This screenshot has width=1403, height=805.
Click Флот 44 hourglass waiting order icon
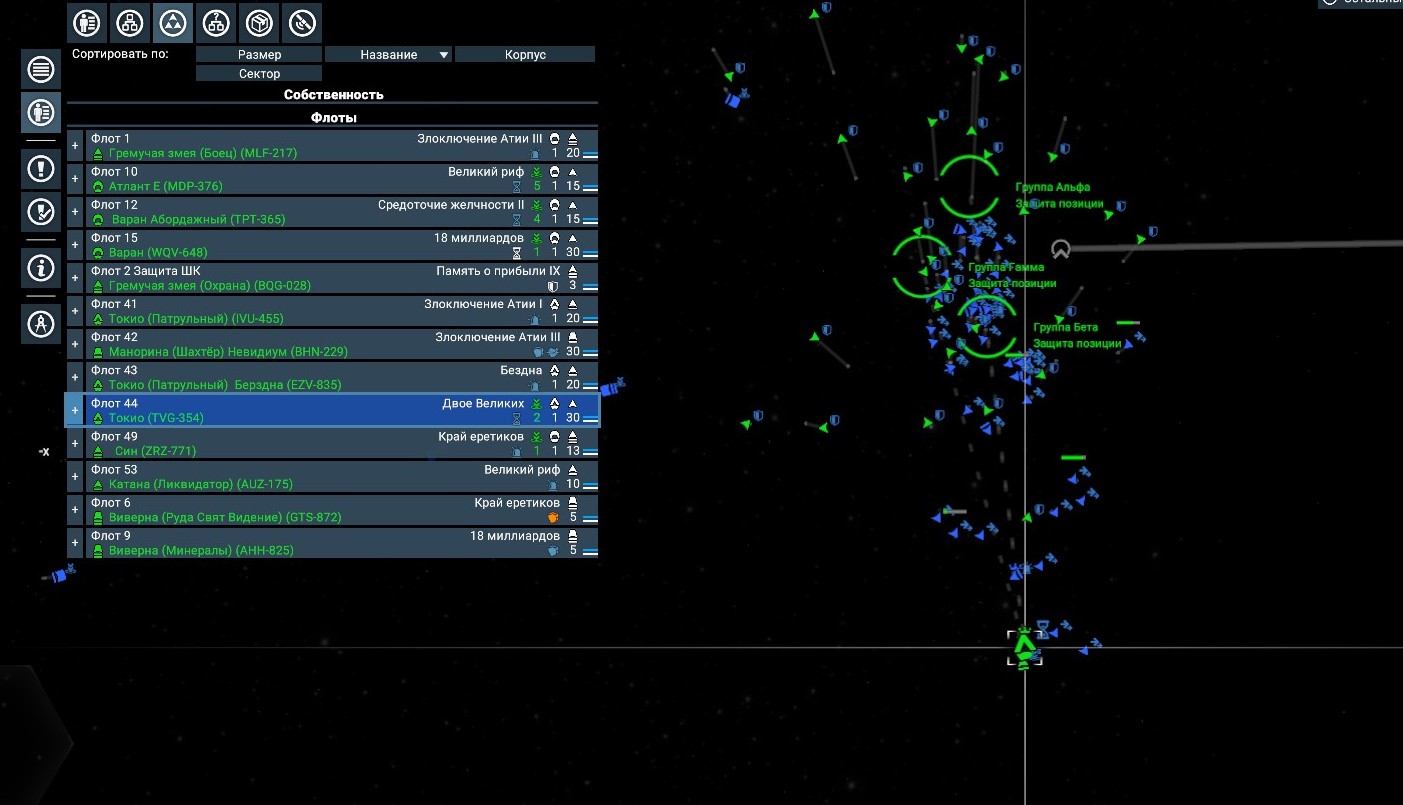(517, 418)
